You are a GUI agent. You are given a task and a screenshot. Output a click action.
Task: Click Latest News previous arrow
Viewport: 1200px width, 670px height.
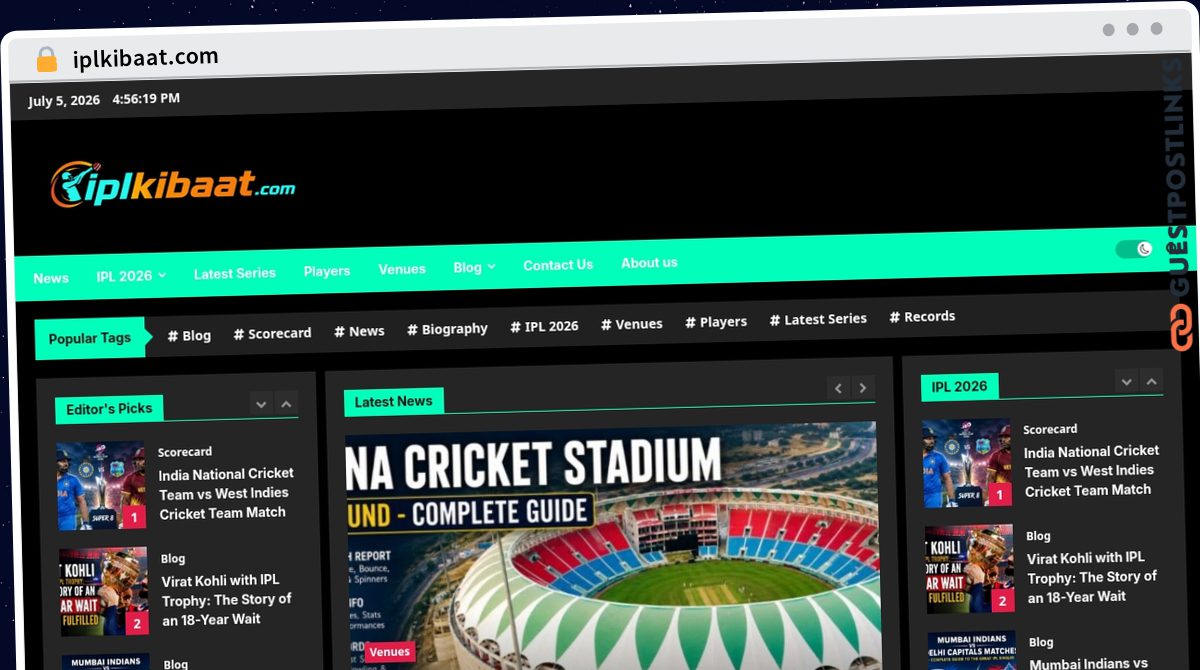(838, 388)
